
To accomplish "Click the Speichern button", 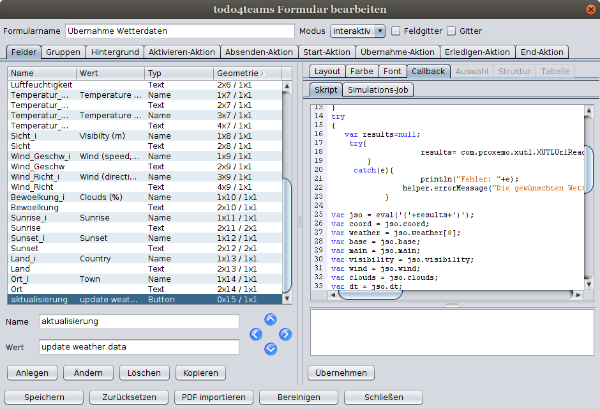I will (x=44, y=397).
